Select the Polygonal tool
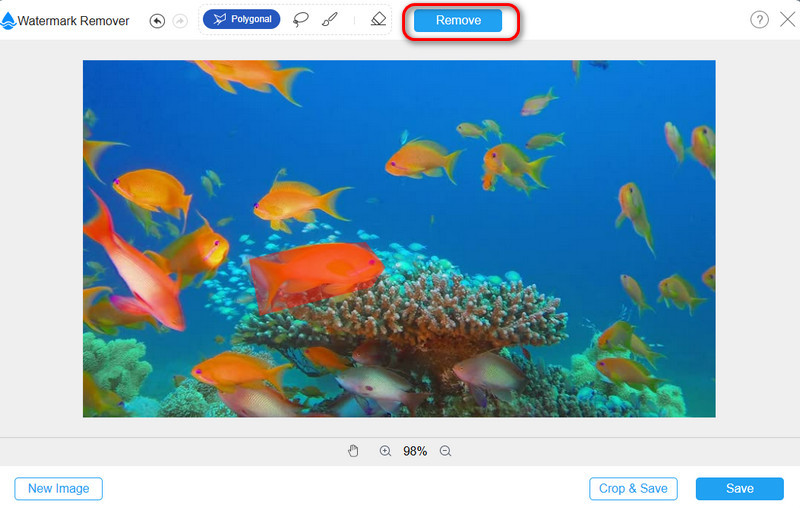The image size is (800, 508). pyautogui.click(x=241, y=20)
